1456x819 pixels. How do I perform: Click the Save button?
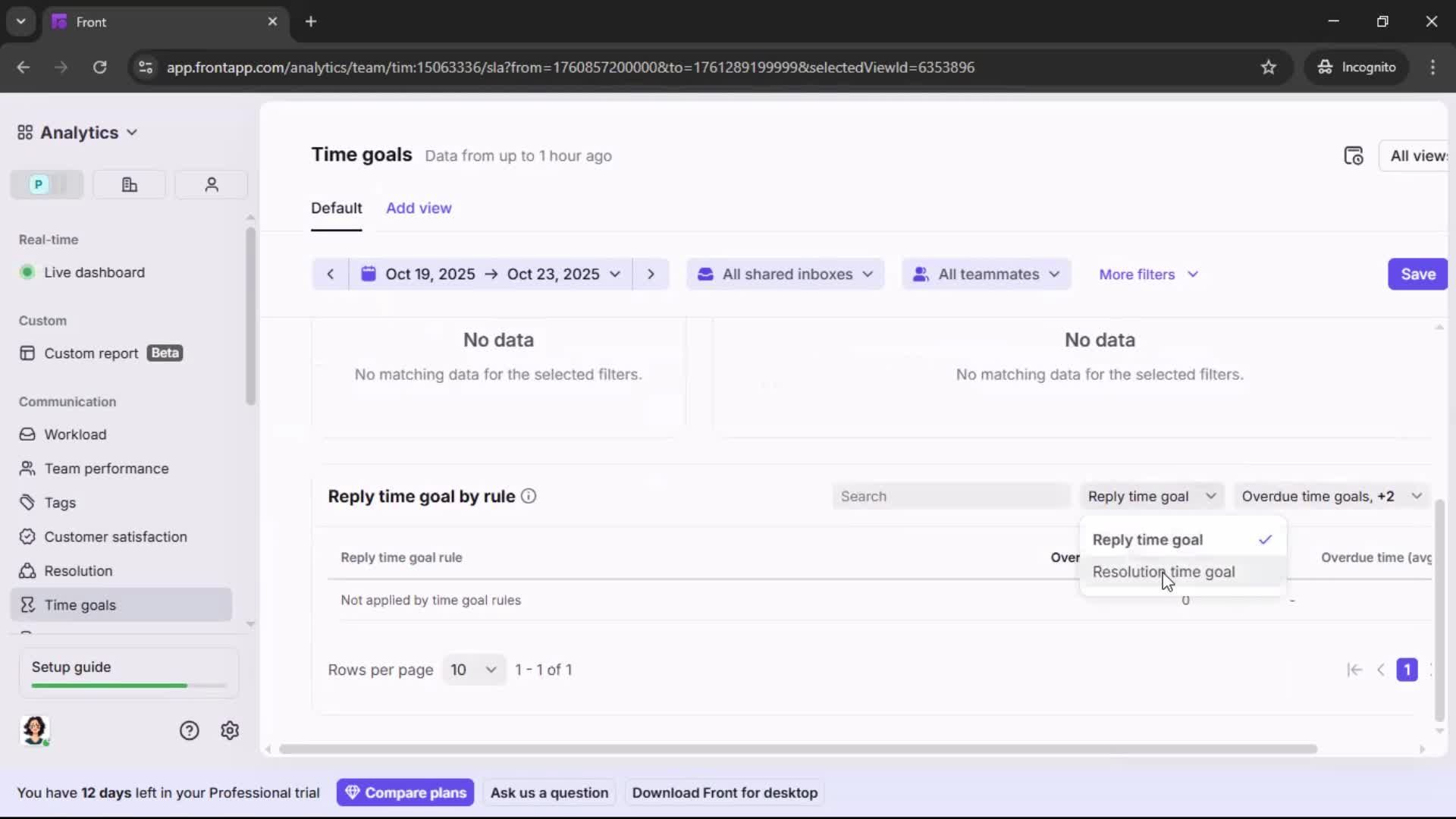(1417, 274)
